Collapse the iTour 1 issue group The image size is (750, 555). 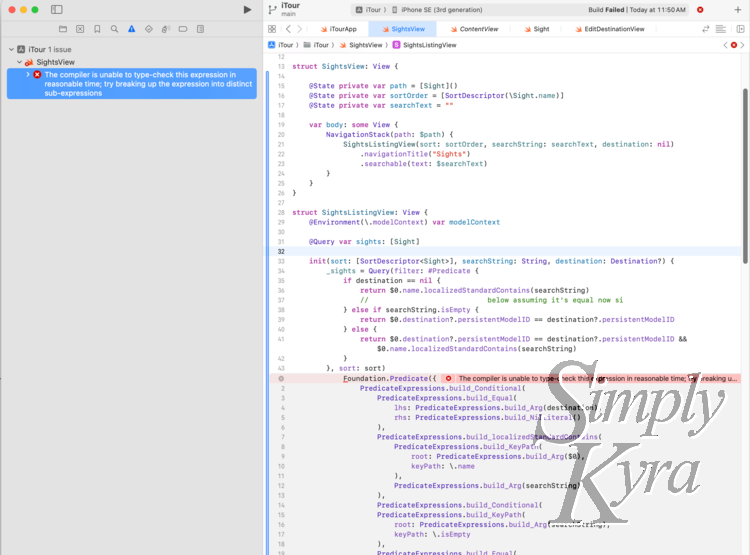[x=11, y=49]
